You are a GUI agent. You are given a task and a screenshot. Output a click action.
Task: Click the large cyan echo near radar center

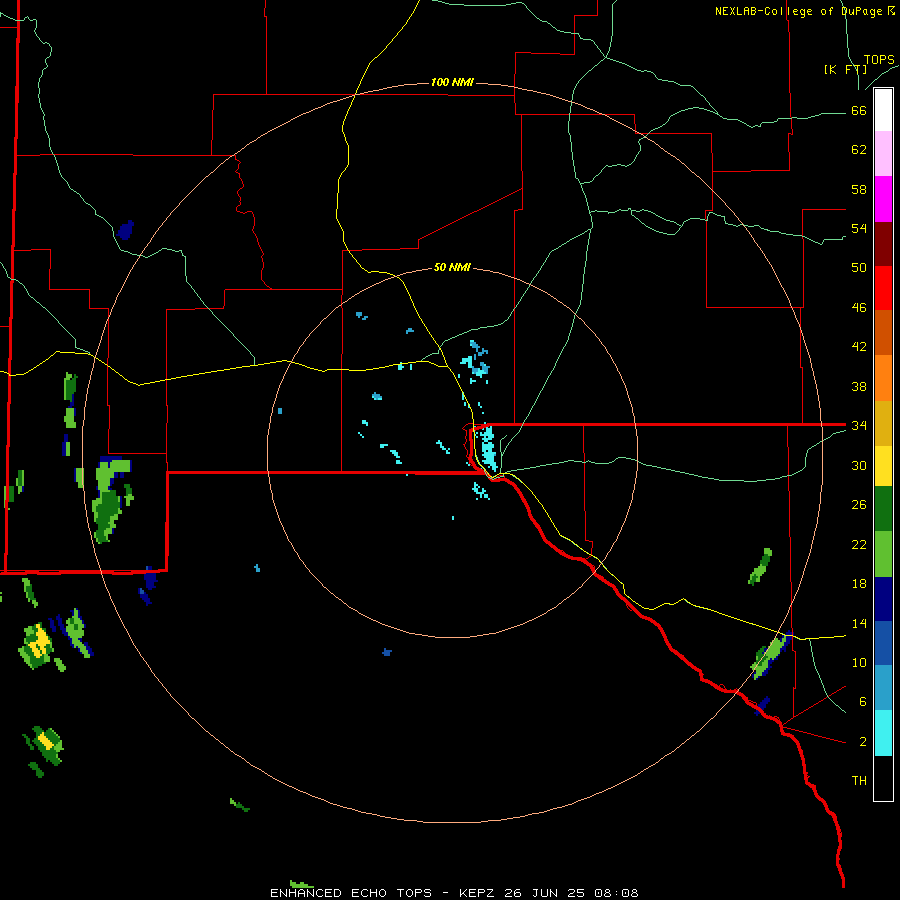point(488,447)
